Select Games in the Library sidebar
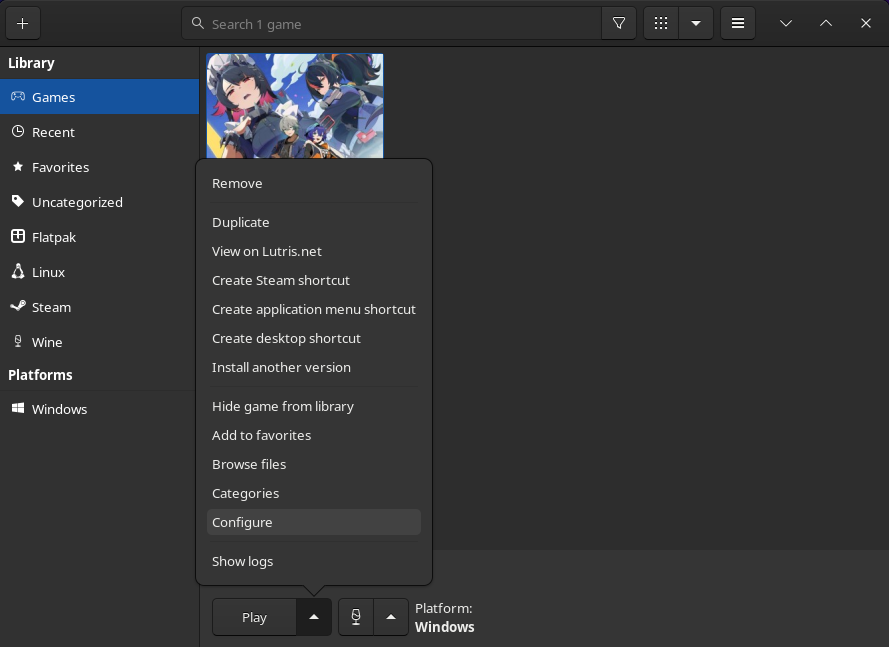Image resolution: width=889 pixels, height=647 pixels. point(54,97)
